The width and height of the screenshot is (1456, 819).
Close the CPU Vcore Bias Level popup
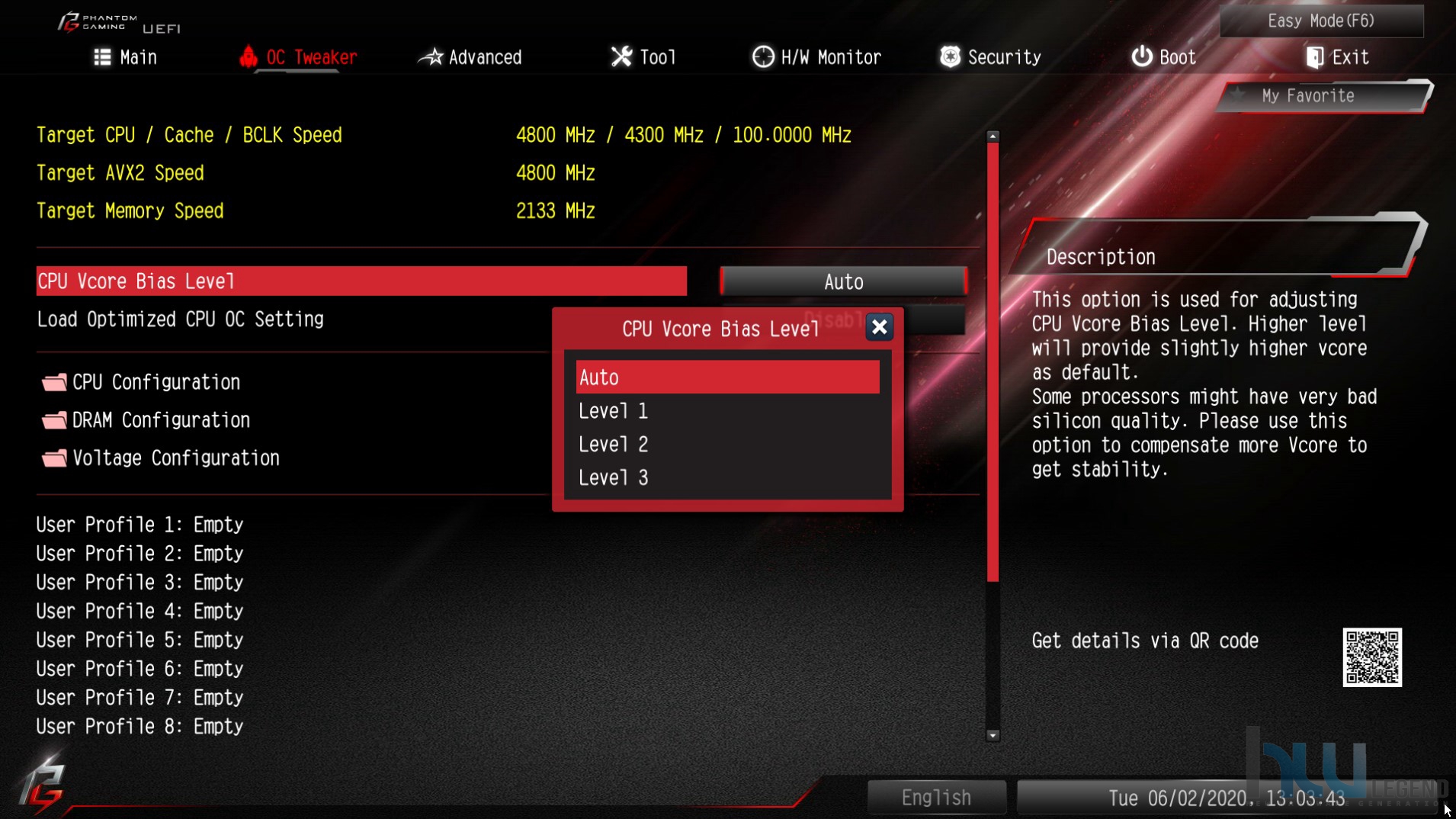coord(879,327)
